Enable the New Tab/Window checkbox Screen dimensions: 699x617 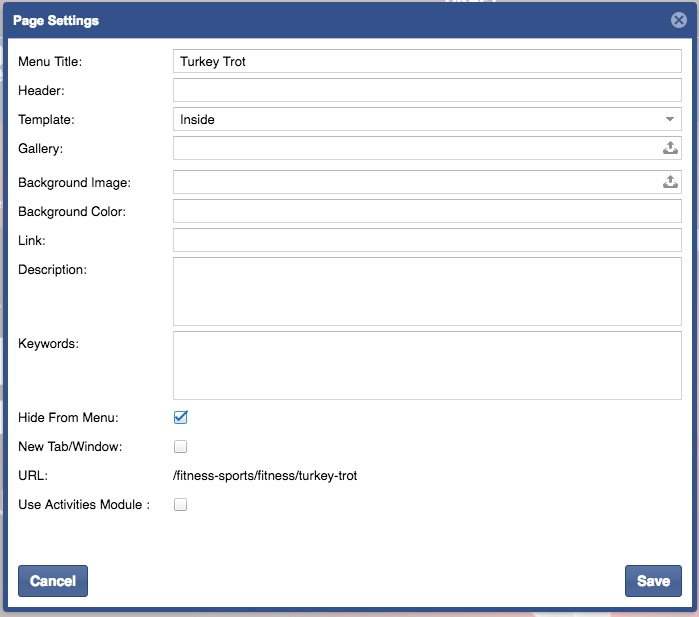pos(181,446)
